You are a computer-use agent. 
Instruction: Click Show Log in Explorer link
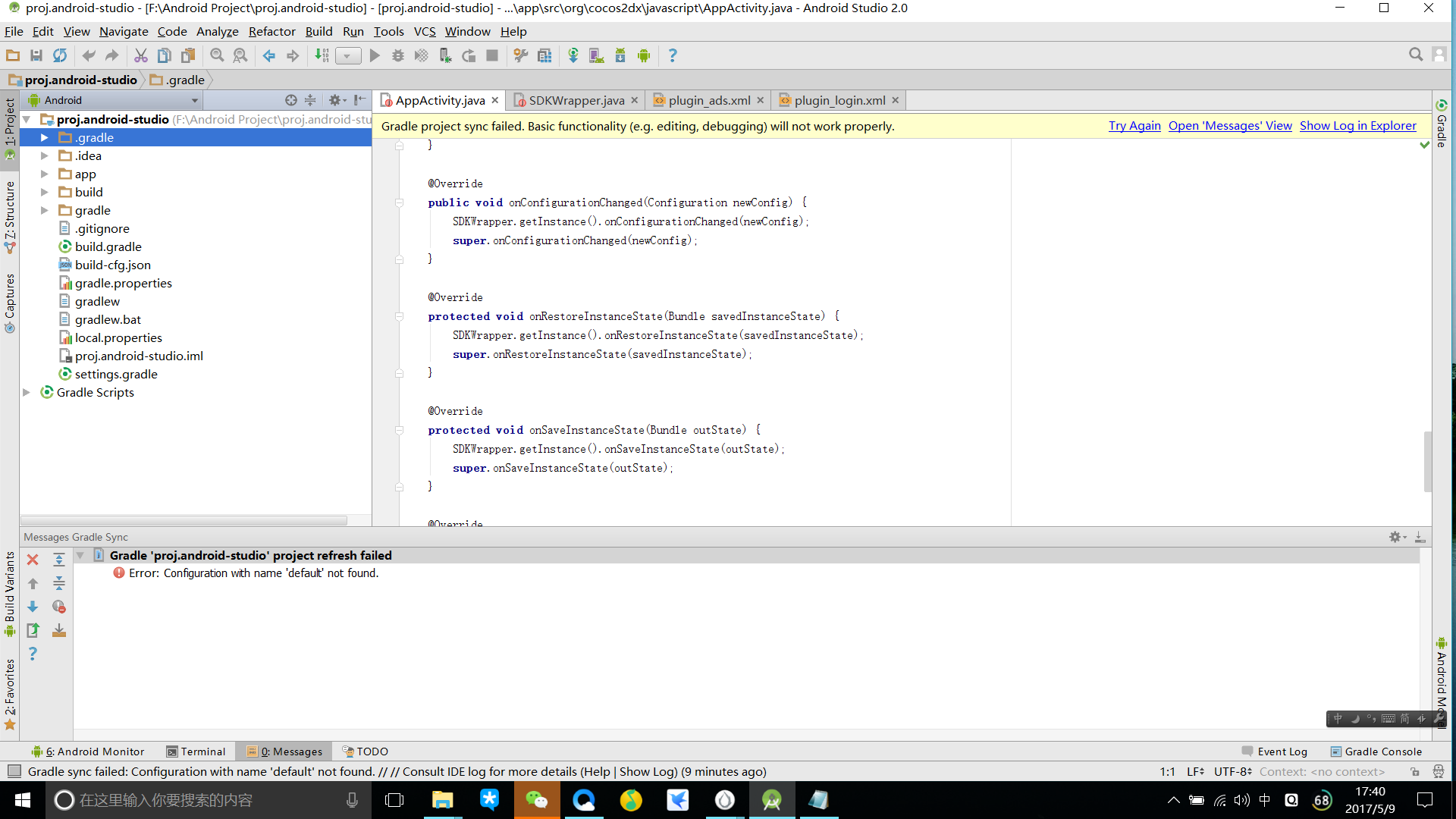1357,126
